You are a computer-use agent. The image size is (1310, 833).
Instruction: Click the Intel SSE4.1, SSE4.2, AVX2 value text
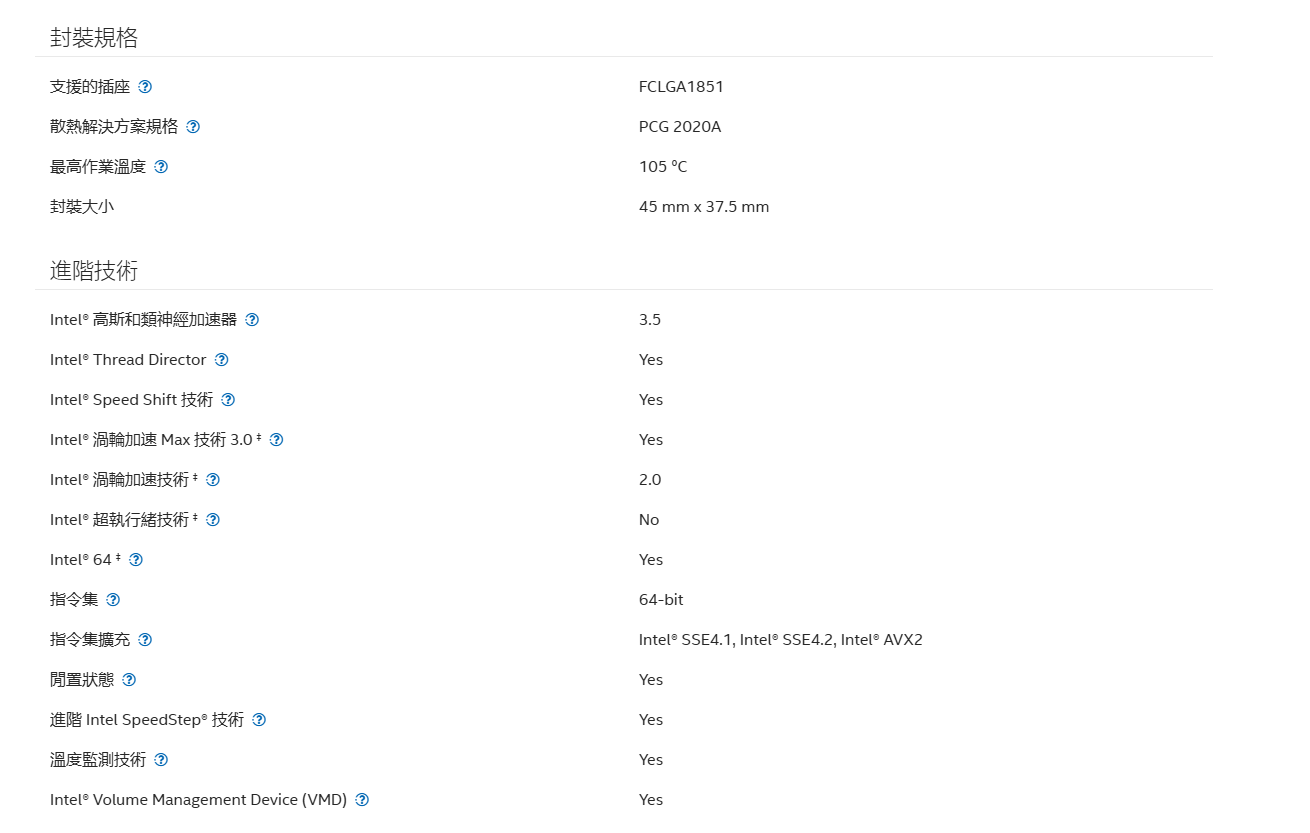point(781,640)
